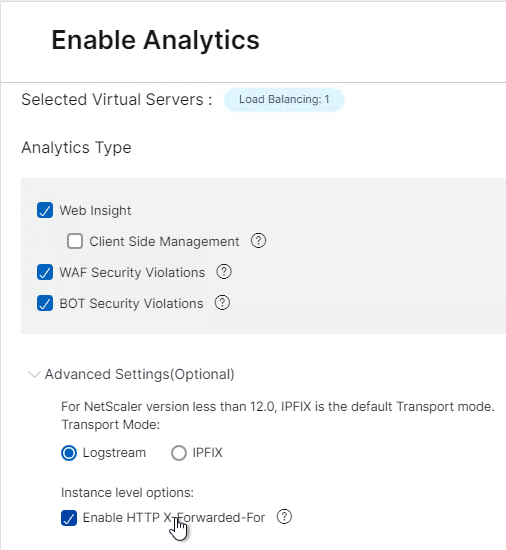This screenshot has width=506, height=550.
Task: Collapse Advanced Settings using the chevron arrow
Action: tap(34, 374)
